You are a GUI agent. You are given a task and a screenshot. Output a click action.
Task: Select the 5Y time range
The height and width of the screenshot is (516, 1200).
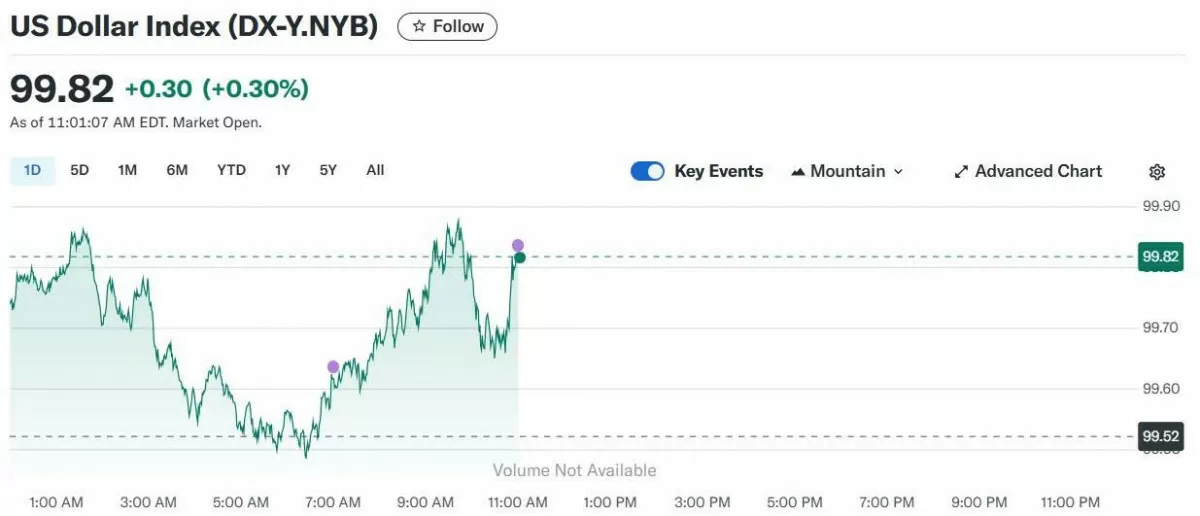pyautogui.click(x=328, y=170)
